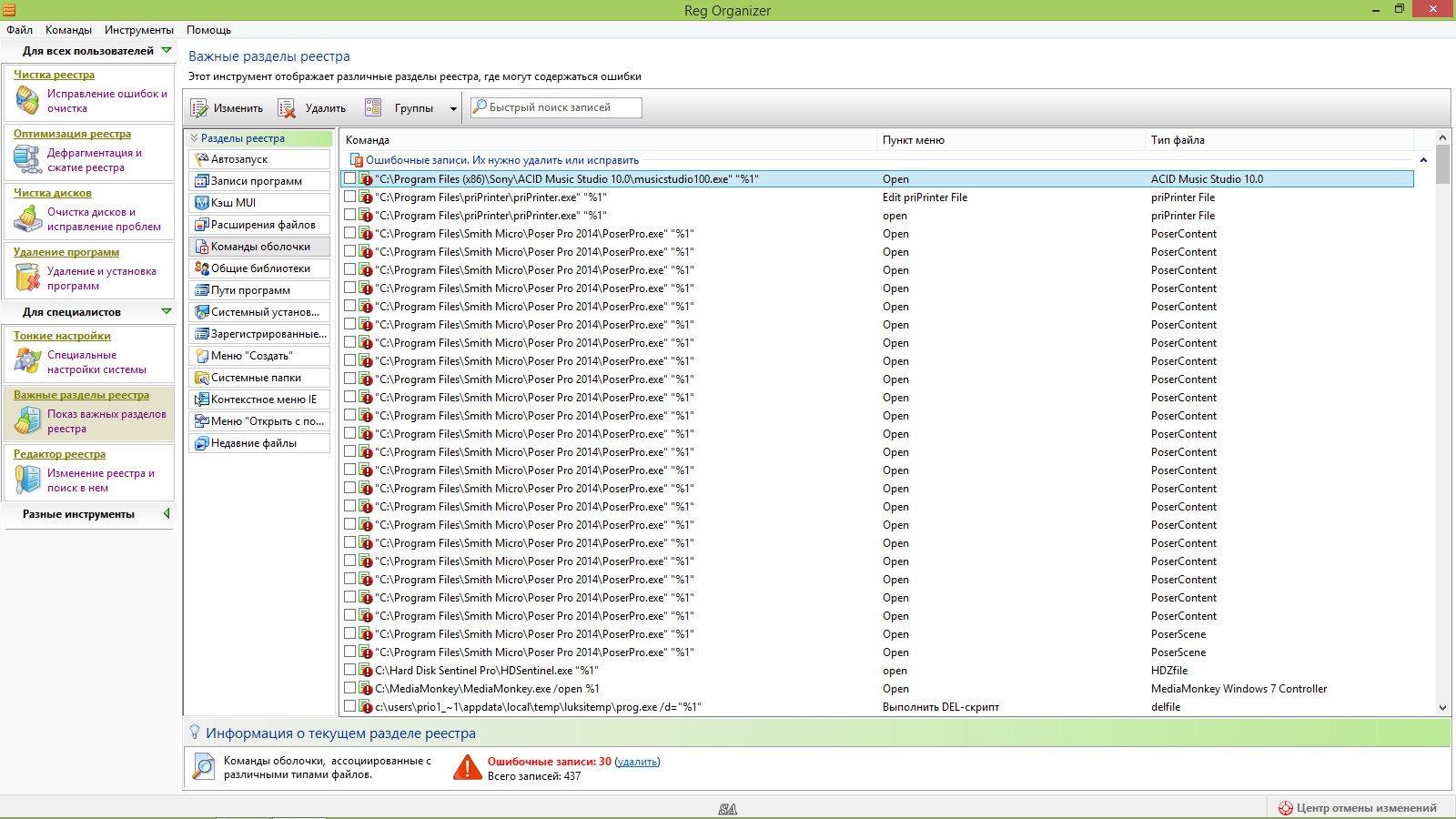Collapse the Разделы реестра panel header
Image resolution: width=1456 pixels, height=819 pixels.
(x=259, y=138)
